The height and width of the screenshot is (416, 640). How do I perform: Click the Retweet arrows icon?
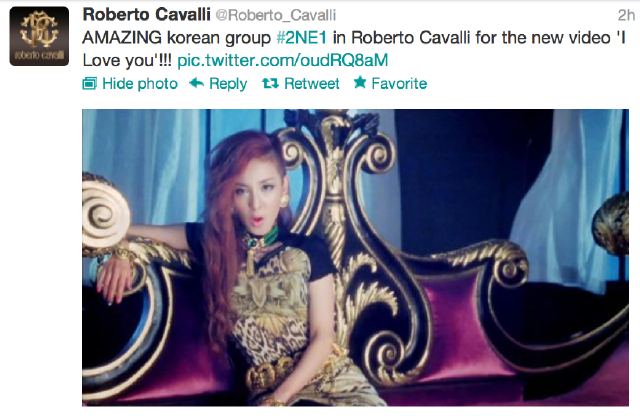(270, 83)
